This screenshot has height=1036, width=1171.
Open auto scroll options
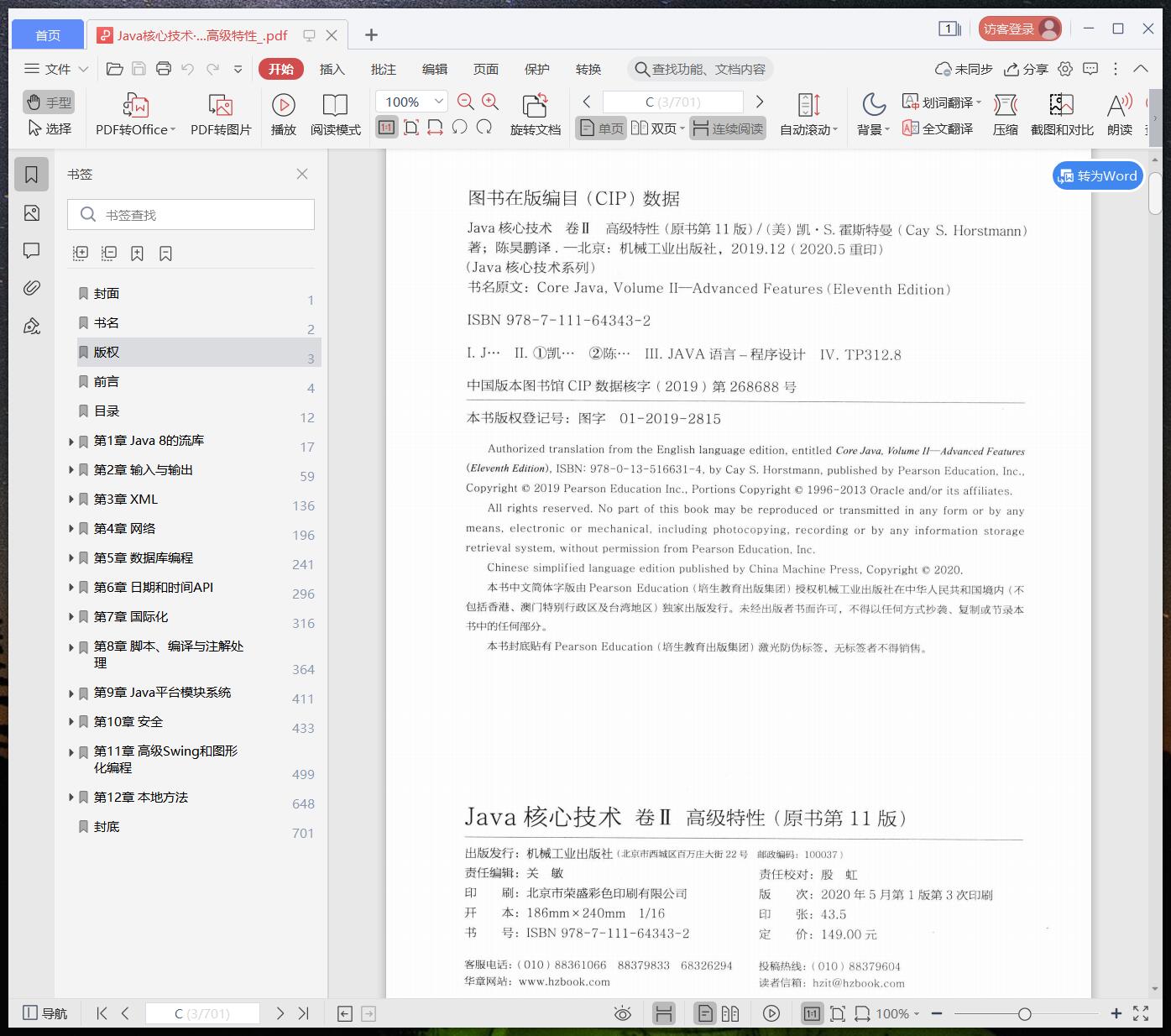(808, 114)
